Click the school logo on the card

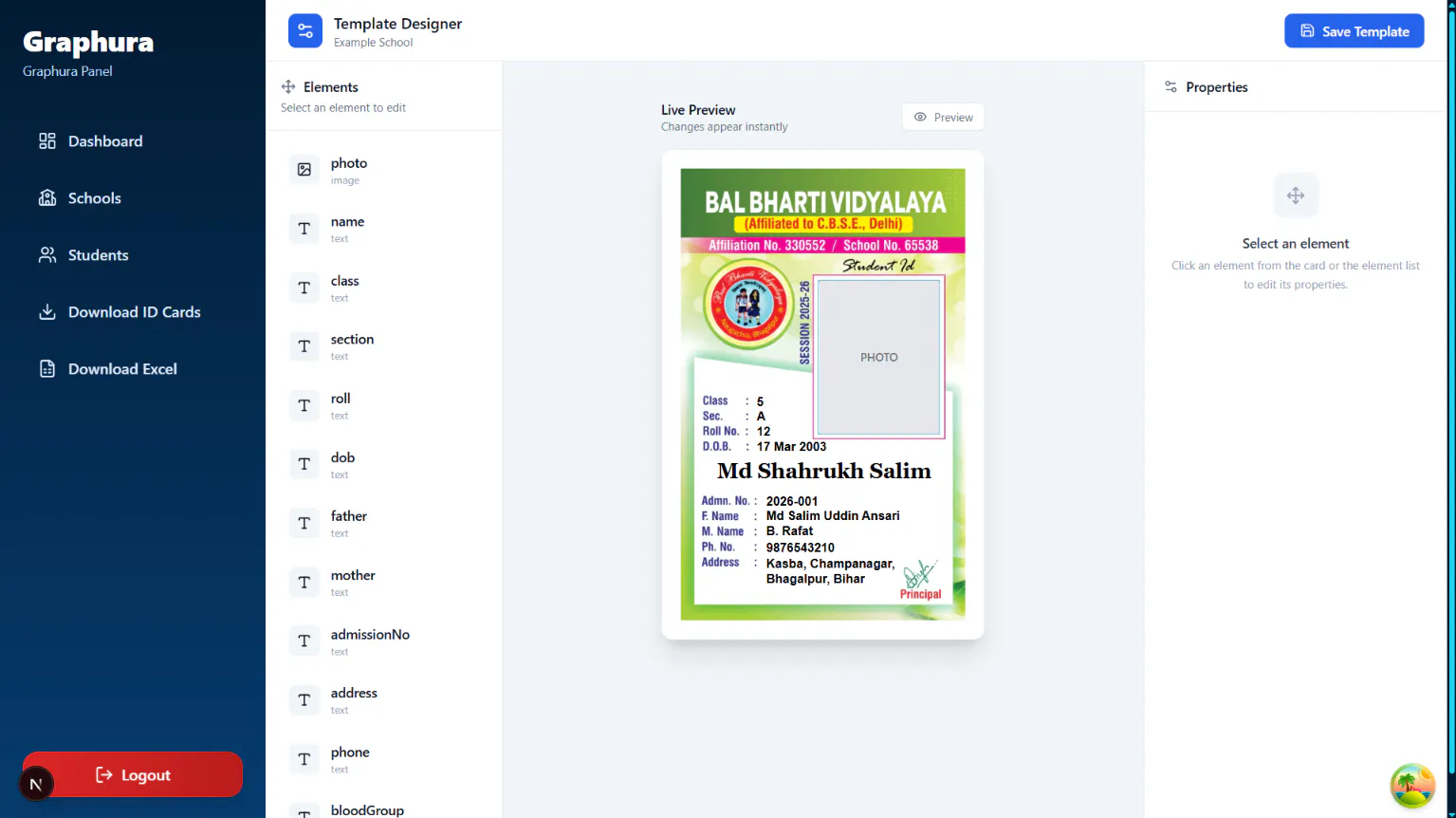click(x=749, y=303)
